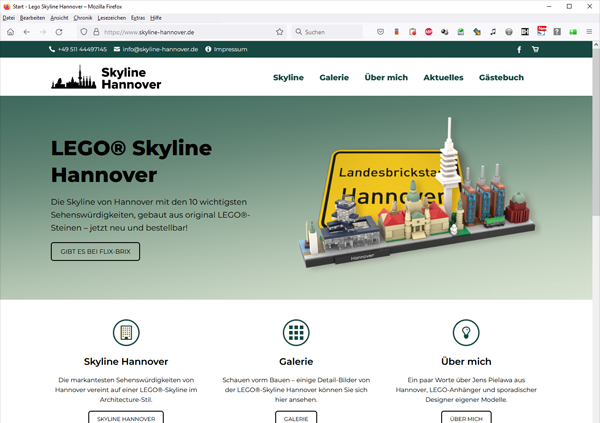The image size is (600, 423).
Task: Open the black BH extension icon
Action: click(x=525, y=32)
